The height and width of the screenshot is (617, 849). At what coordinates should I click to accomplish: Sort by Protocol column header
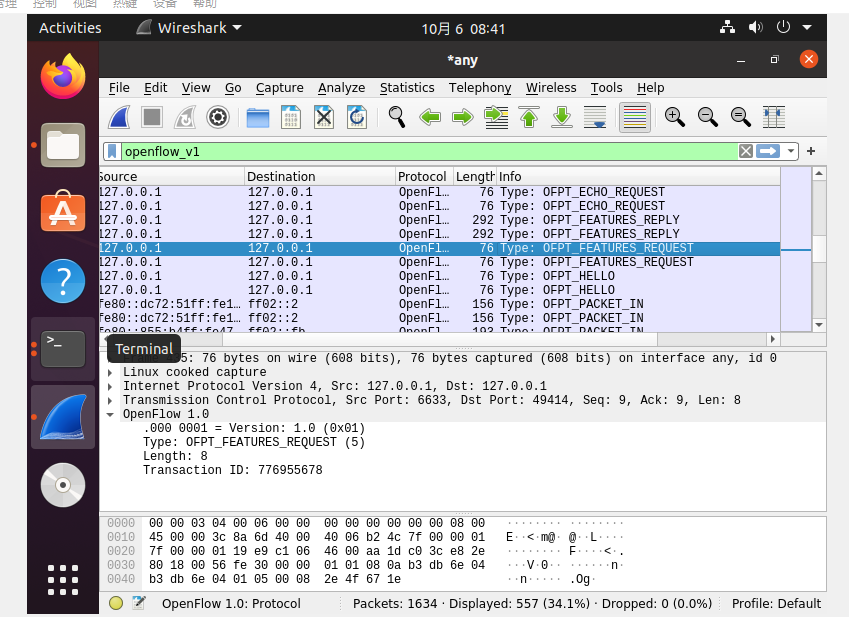[x=424, y=176]
